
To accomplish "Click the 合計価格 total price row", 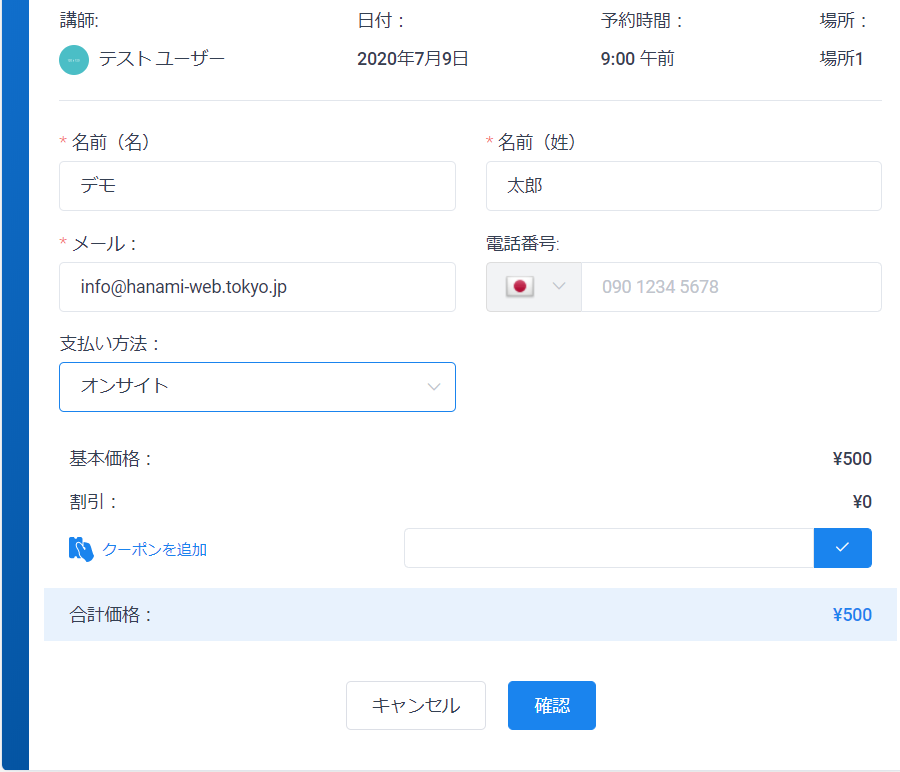I will [x=470, y=615].
